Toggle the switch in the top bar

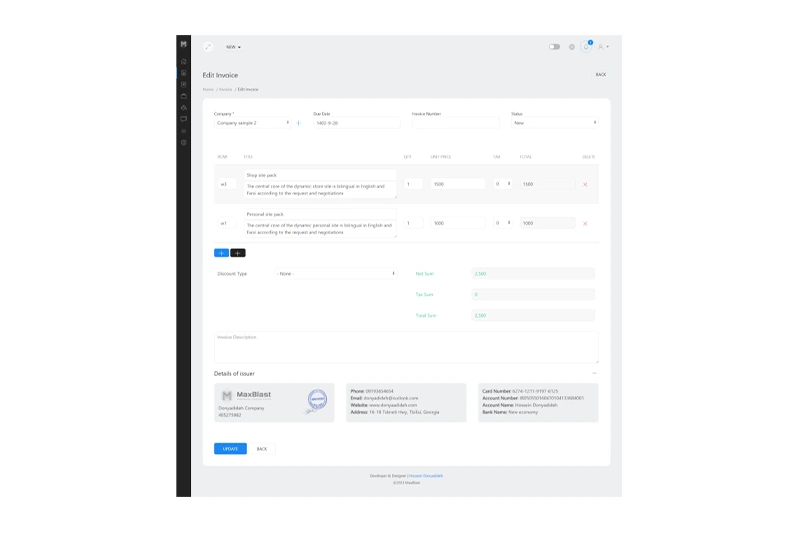[x=554, y=47]
